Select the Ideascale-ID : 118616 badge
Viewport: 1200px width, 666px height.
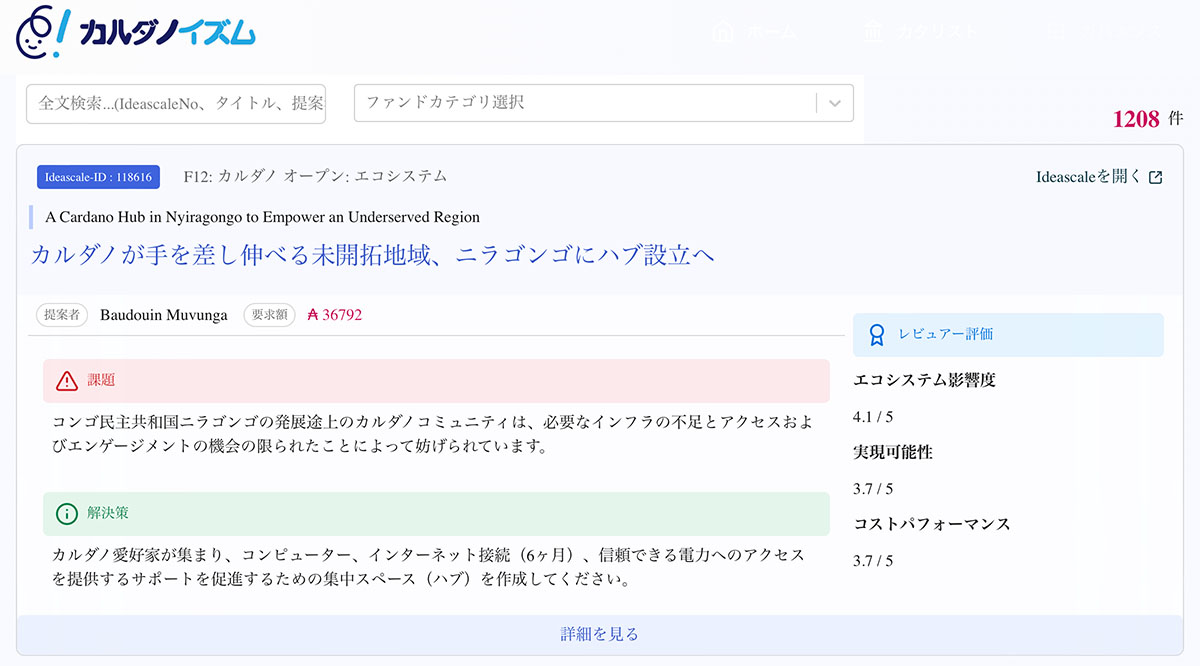coord(98,177)
